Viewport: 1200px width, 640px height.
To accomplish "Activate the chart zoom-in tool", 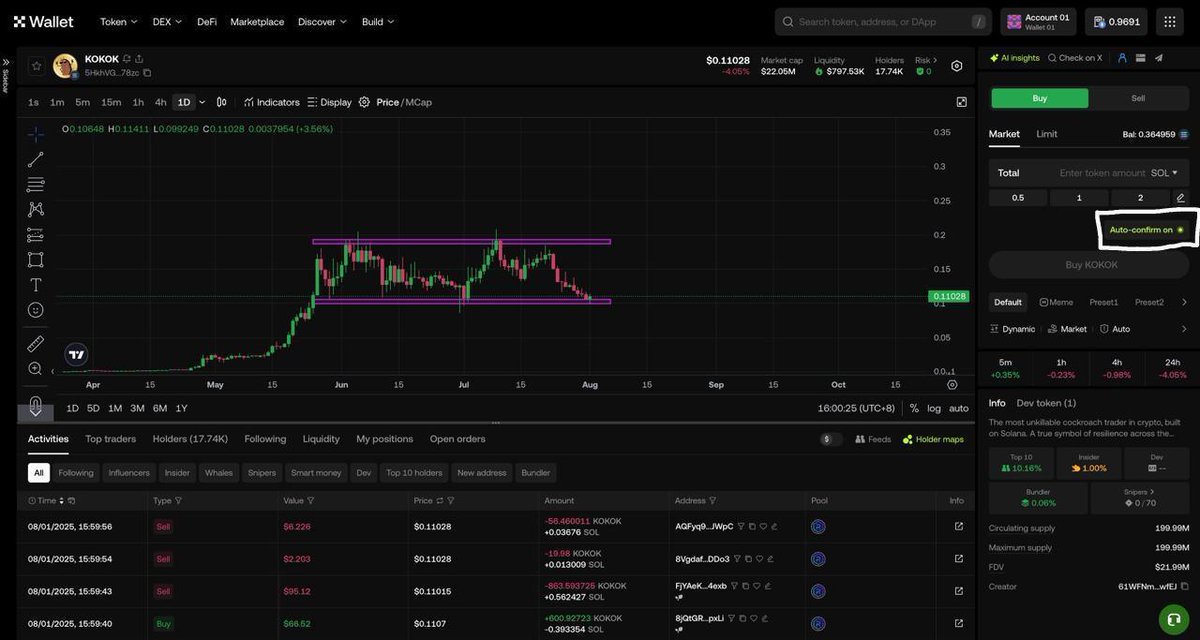I will pyautogui.click(x=35, y=369).
